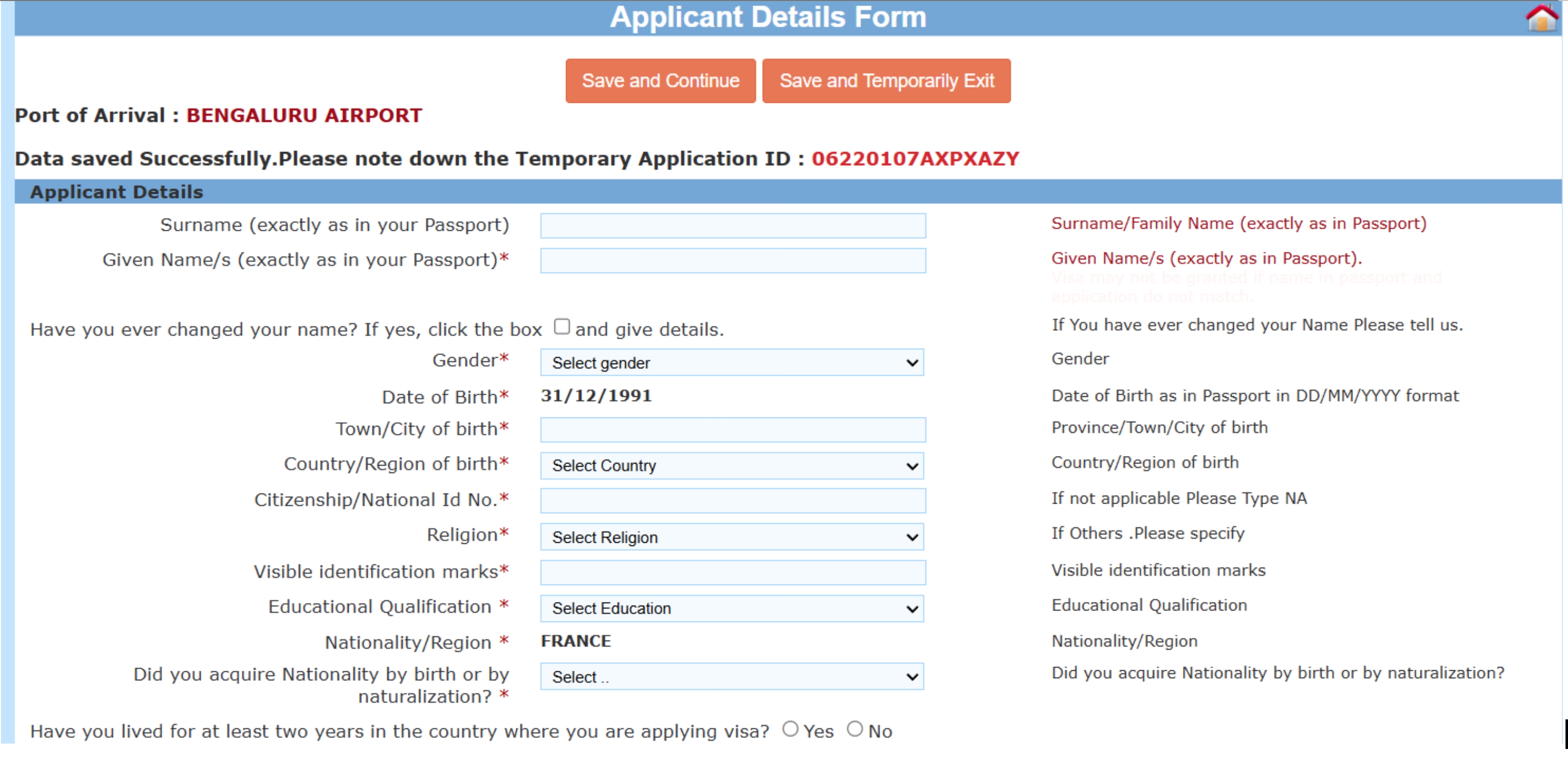
Task: Focus Citizenship/National Id No. field
Action: 732,501
